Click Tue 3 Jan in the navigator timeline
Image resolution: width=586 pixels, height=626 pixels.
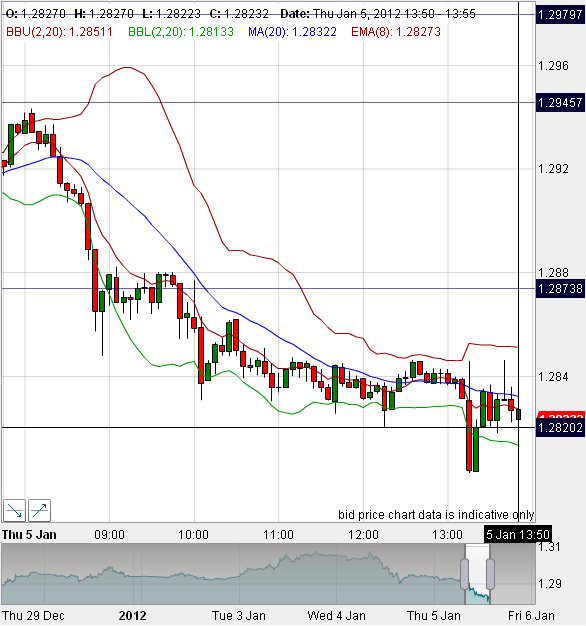[x=239, y=616]
